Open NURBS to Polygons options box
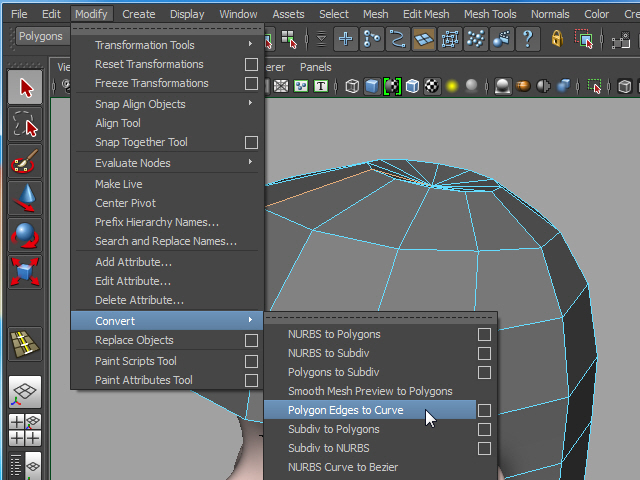This screenshot has height=480, width=640. [x=484, y=335]
